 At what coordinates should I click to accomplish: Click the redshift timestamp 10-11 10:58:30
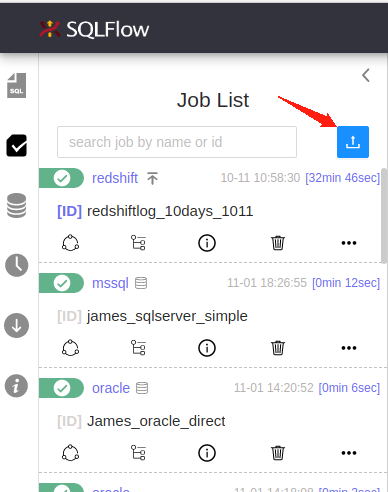260,178
